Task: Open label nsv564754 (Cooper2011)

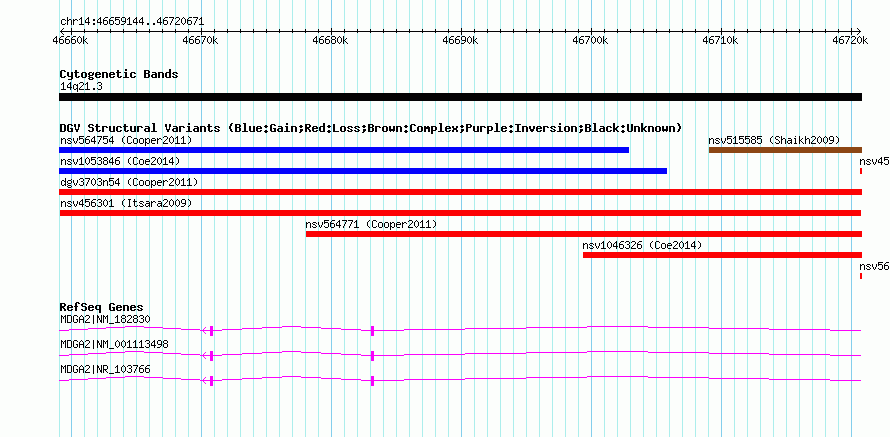Action: tap(126, 140)
